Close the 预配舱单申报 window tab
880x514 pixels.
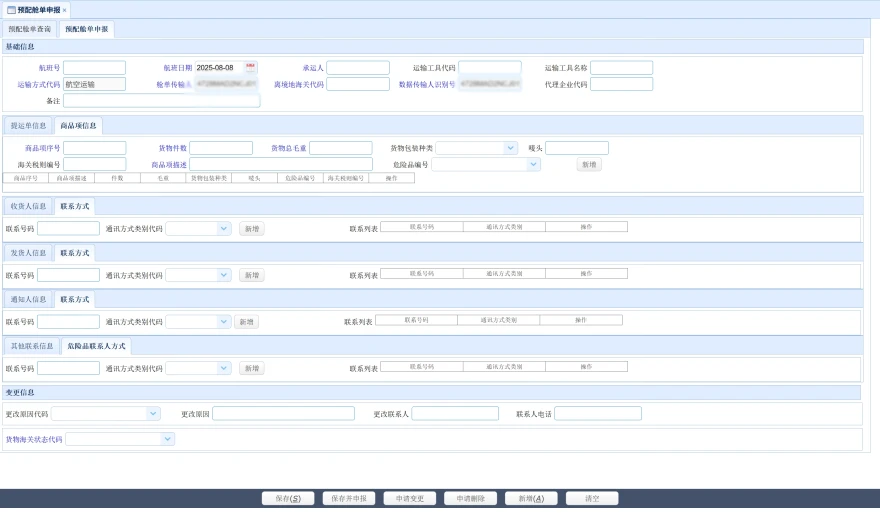(65, 9)
